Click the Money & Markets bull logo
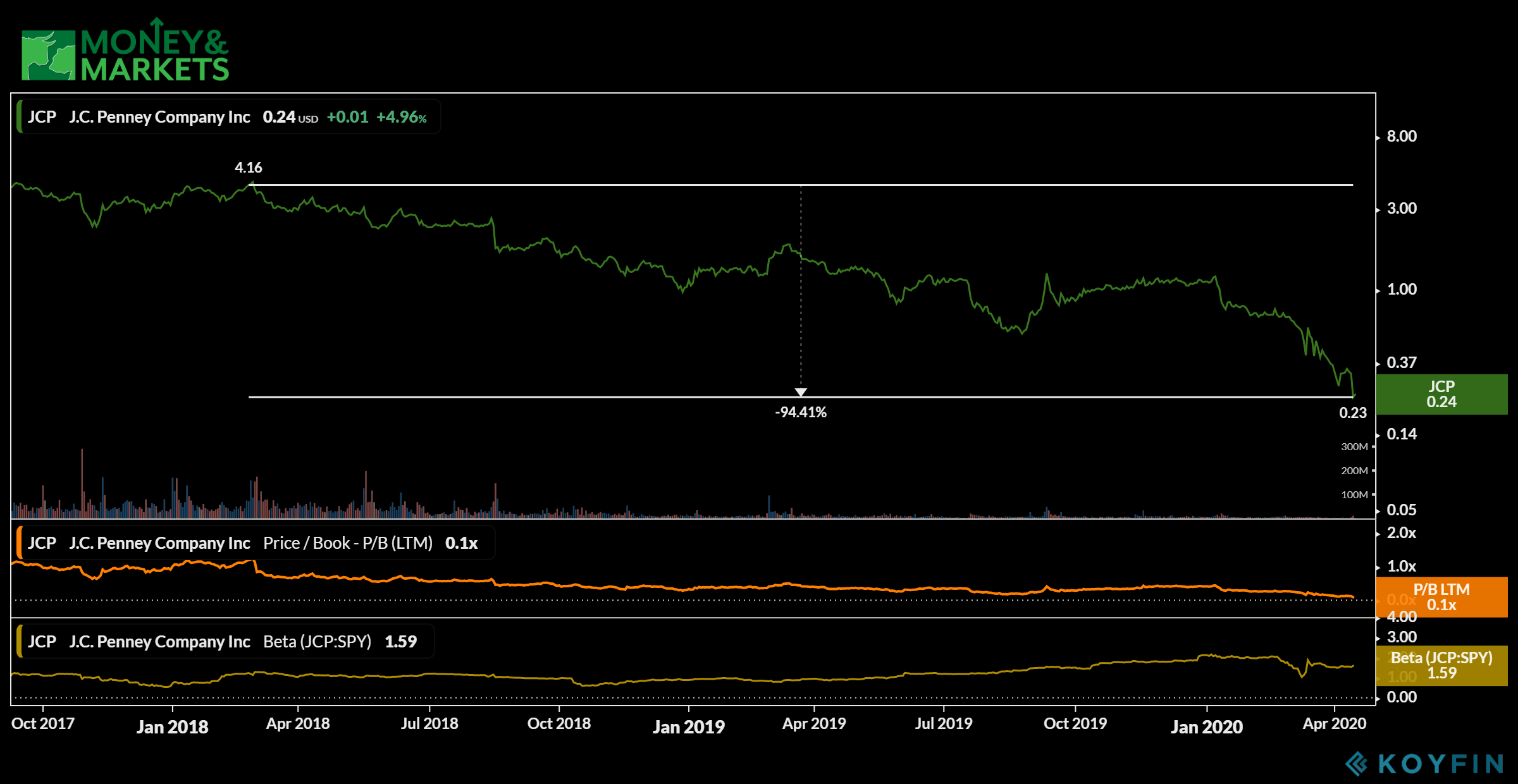The width and height of the screenshot is (1518, 784). click(49, 55)
